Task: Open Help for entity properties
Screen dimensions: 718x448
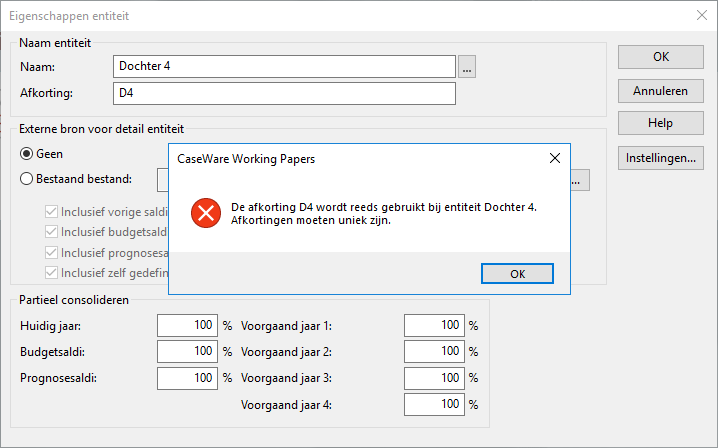Action: tap(660, 123)
